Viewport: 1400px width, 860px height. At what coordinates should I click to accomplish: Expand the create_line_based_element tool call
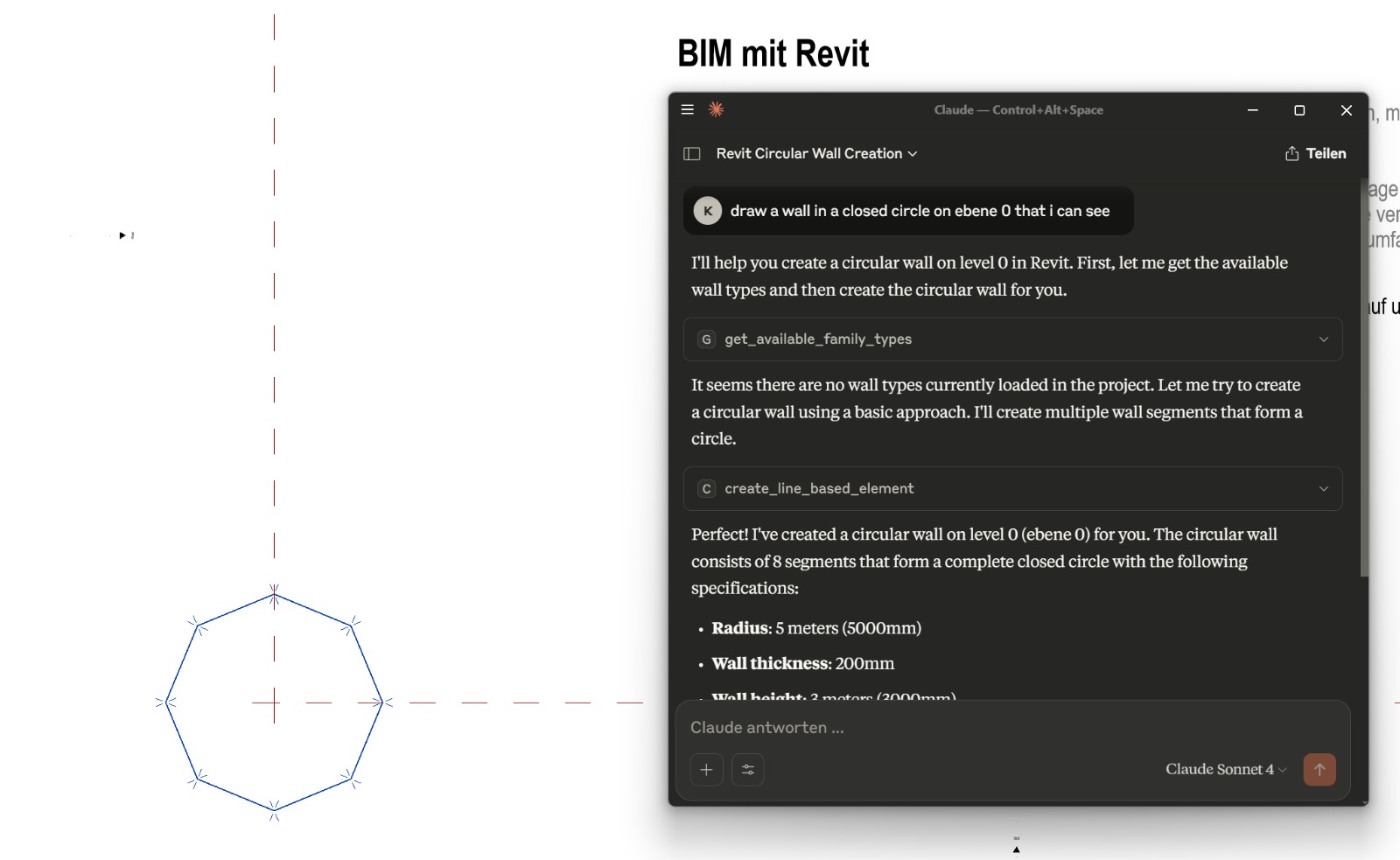pyautogui.click(x=1323, y=489)
